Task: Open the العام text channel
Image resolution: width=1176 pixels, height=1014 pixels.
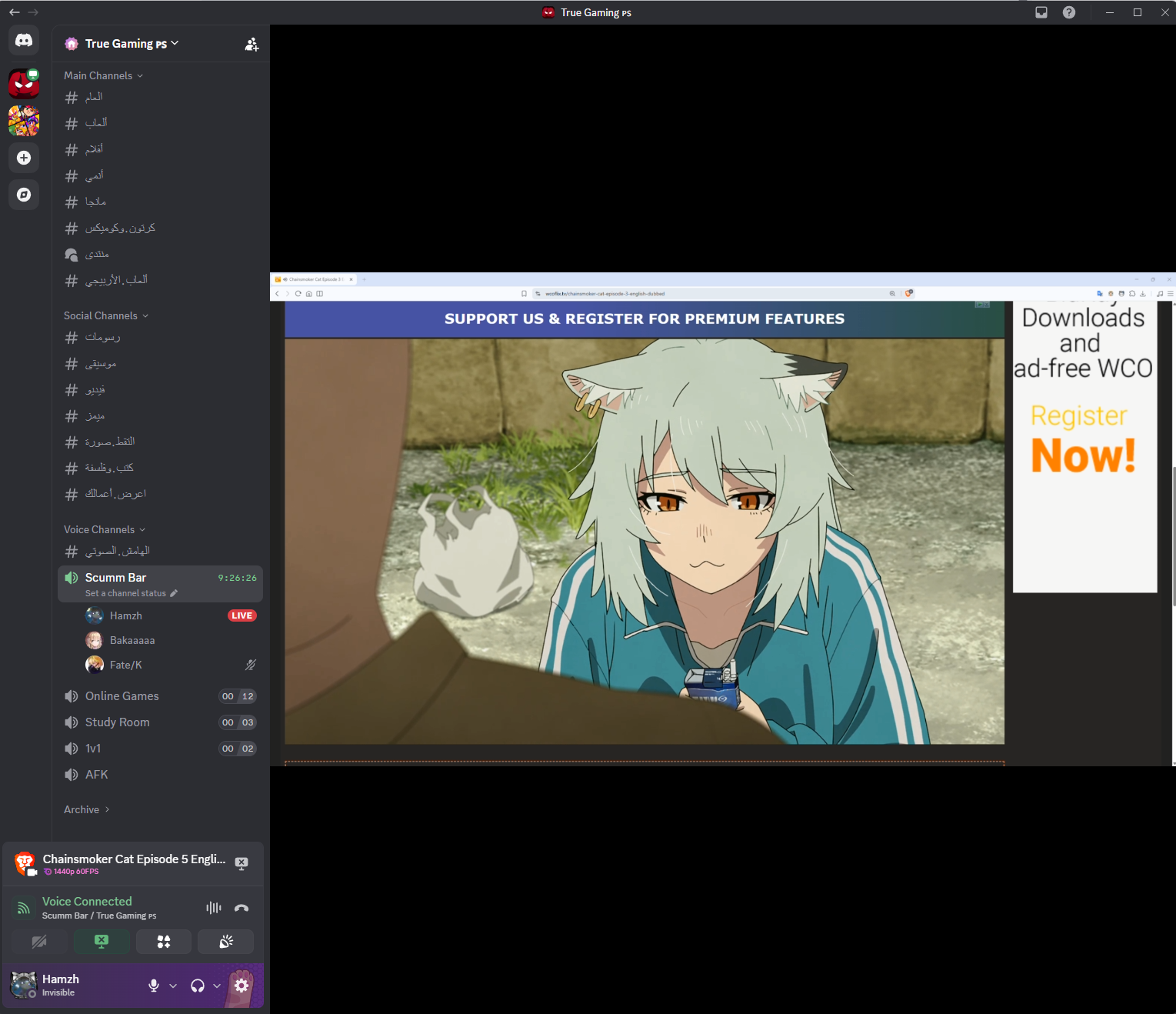Action: pyautogui.click(x=160, y=97)
